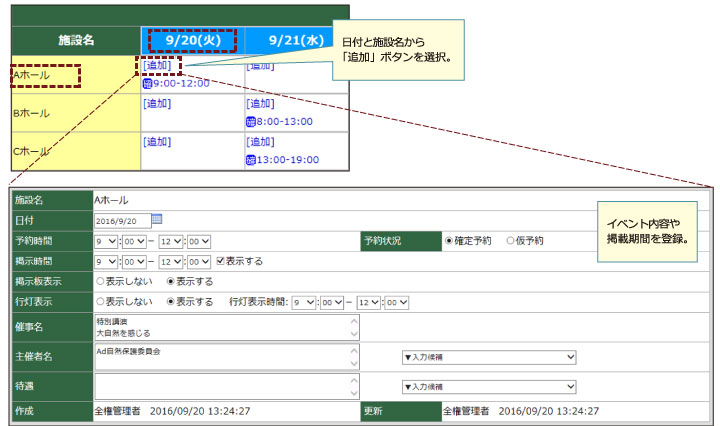Toggle the 表示する checkbox in the 掲示時間 row

(221, 261)
